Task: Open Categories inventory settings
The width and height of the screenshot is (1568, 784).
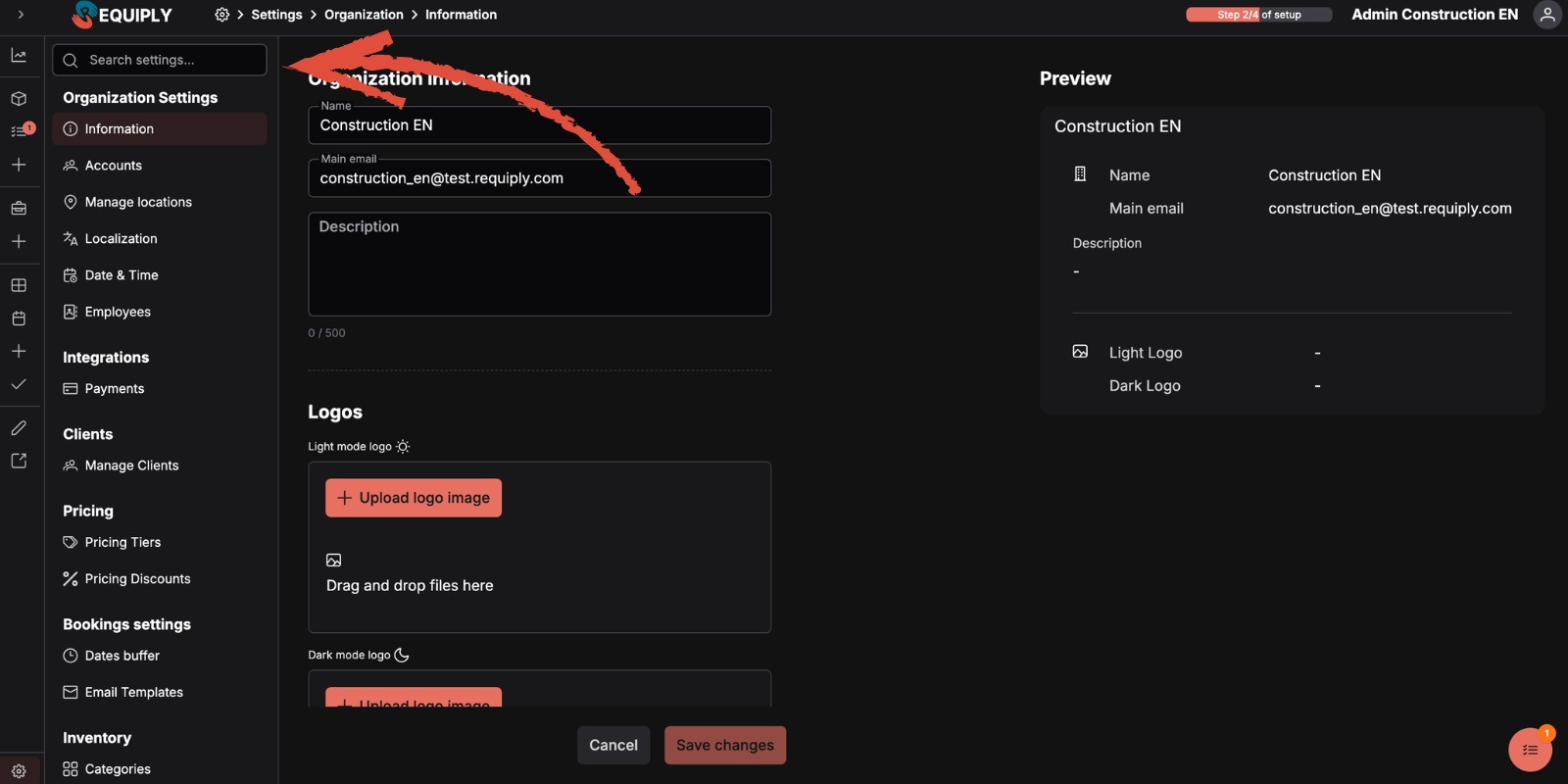Action: pos(160,769)
